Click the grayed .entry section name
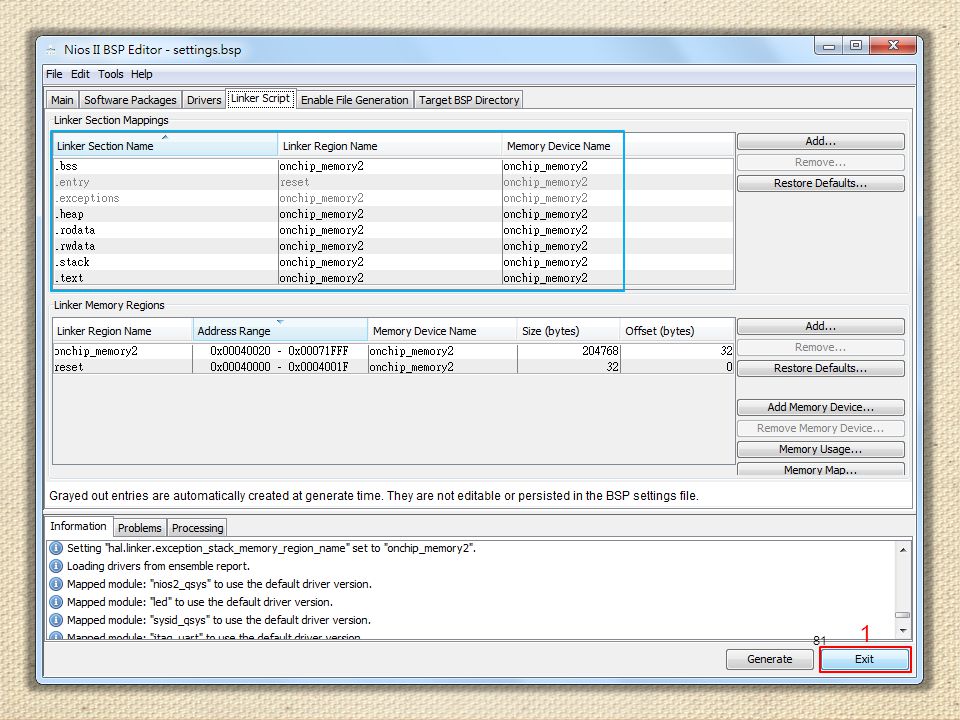The height and width of the screenshot is (720, 960). tap(72, 182)
